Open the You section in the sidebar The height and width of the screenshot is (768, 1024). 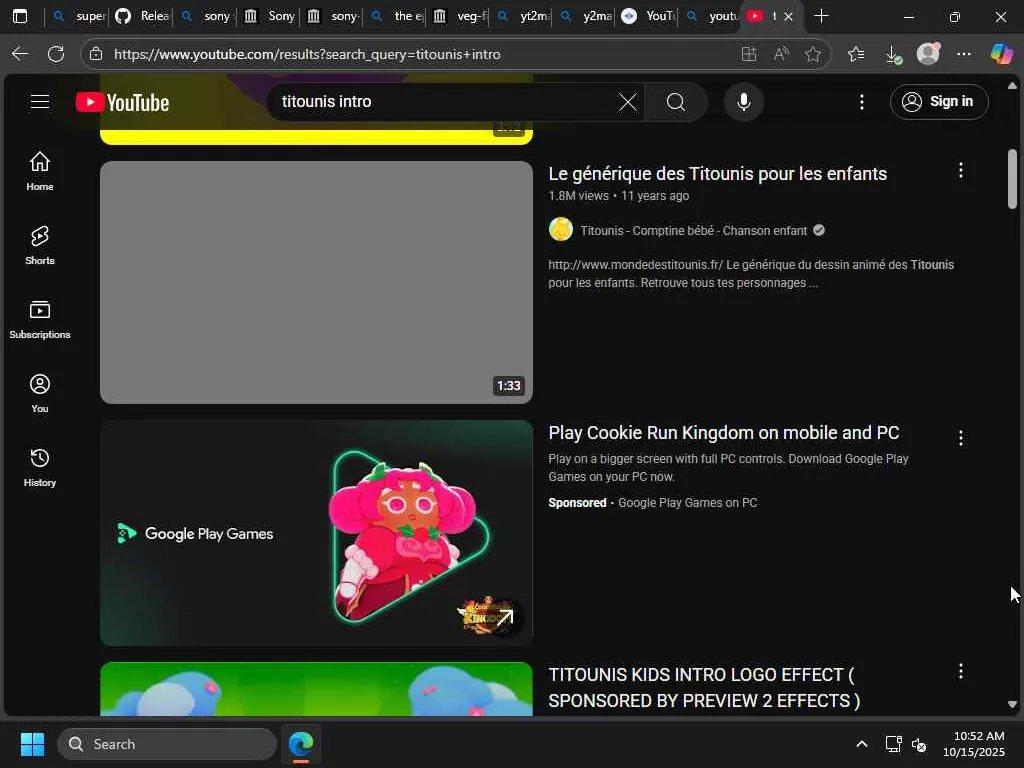tap(40, 393)
